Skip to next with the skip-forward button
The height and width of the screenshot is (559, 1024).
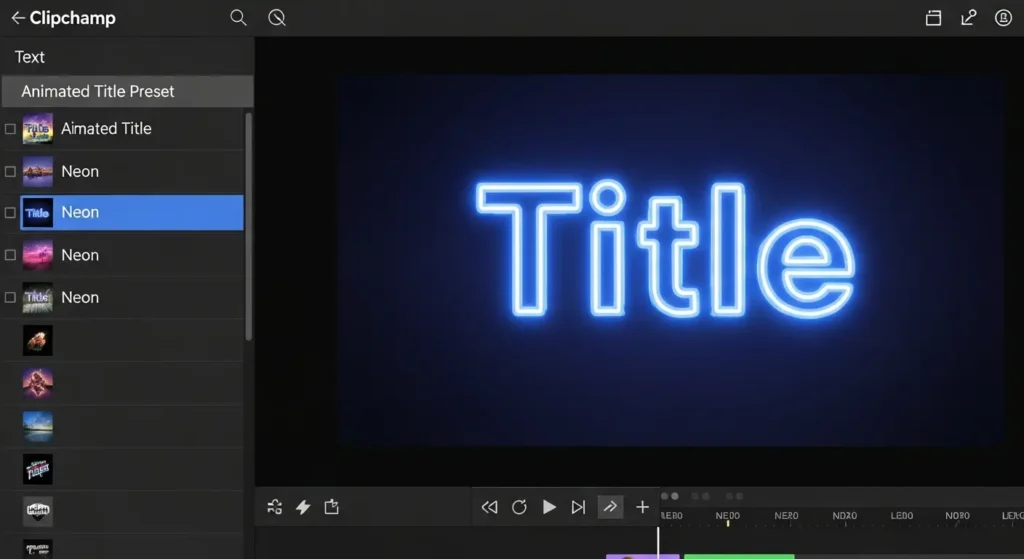(x=578, y=507)
